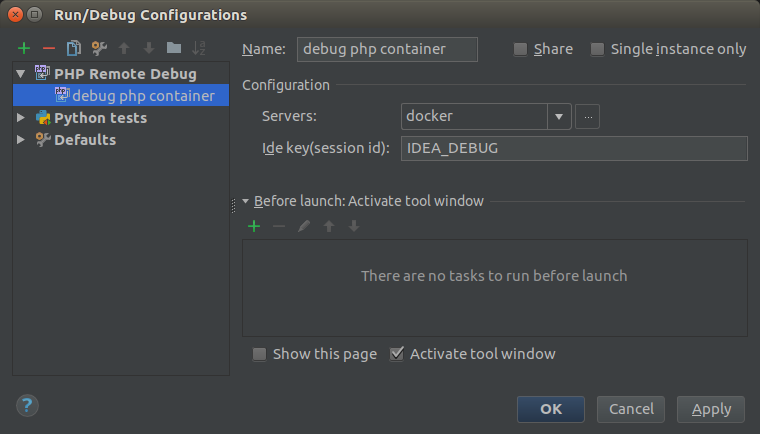Click the PHP Remote Debug type icon
Screen dimensions: 760x434
point(42,73)
